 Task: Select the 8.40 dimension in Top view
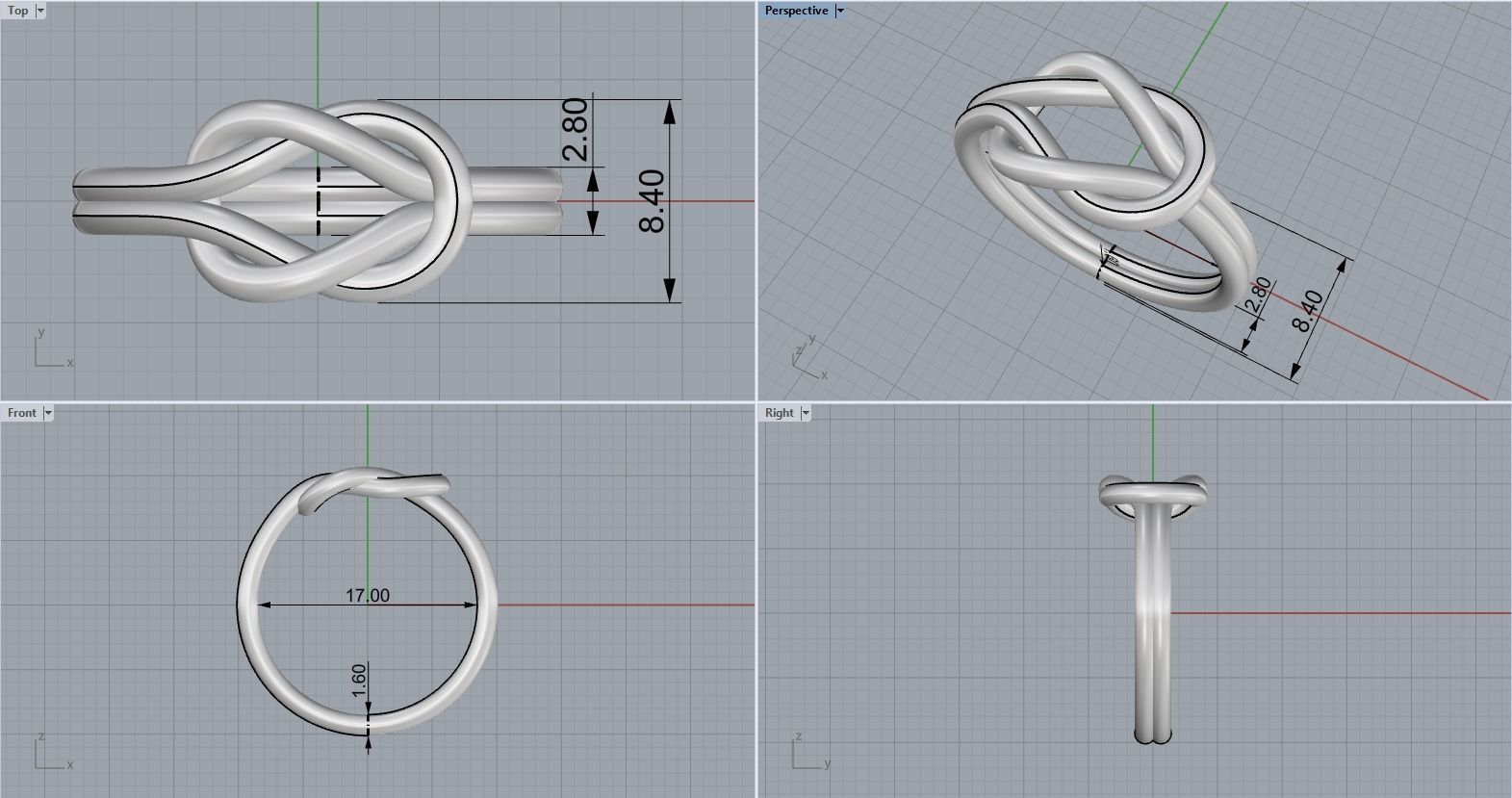(653, 201)
